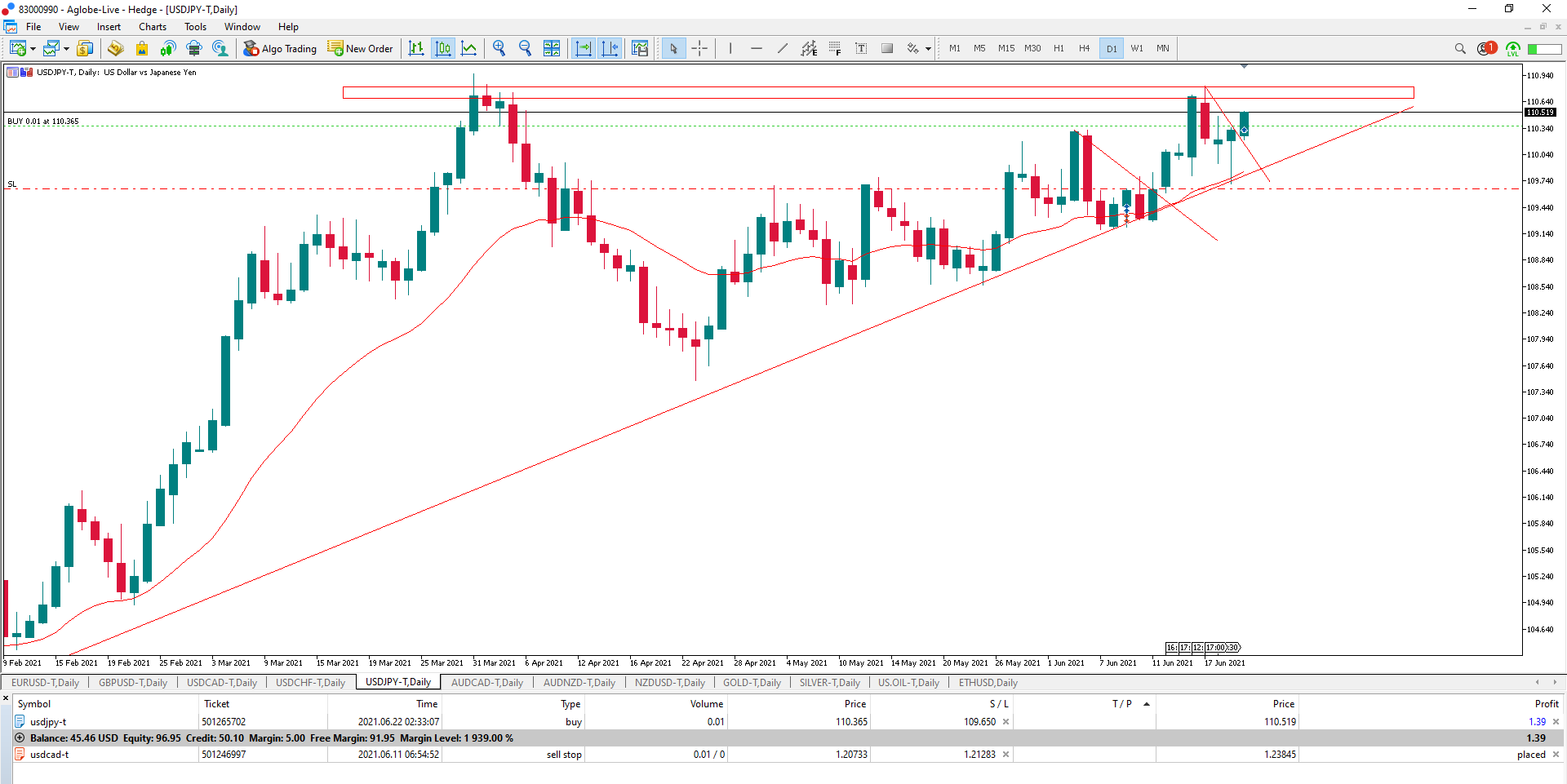1567x784 pixels.
Task: Open the Signals icon
Action: coord(168,49)
